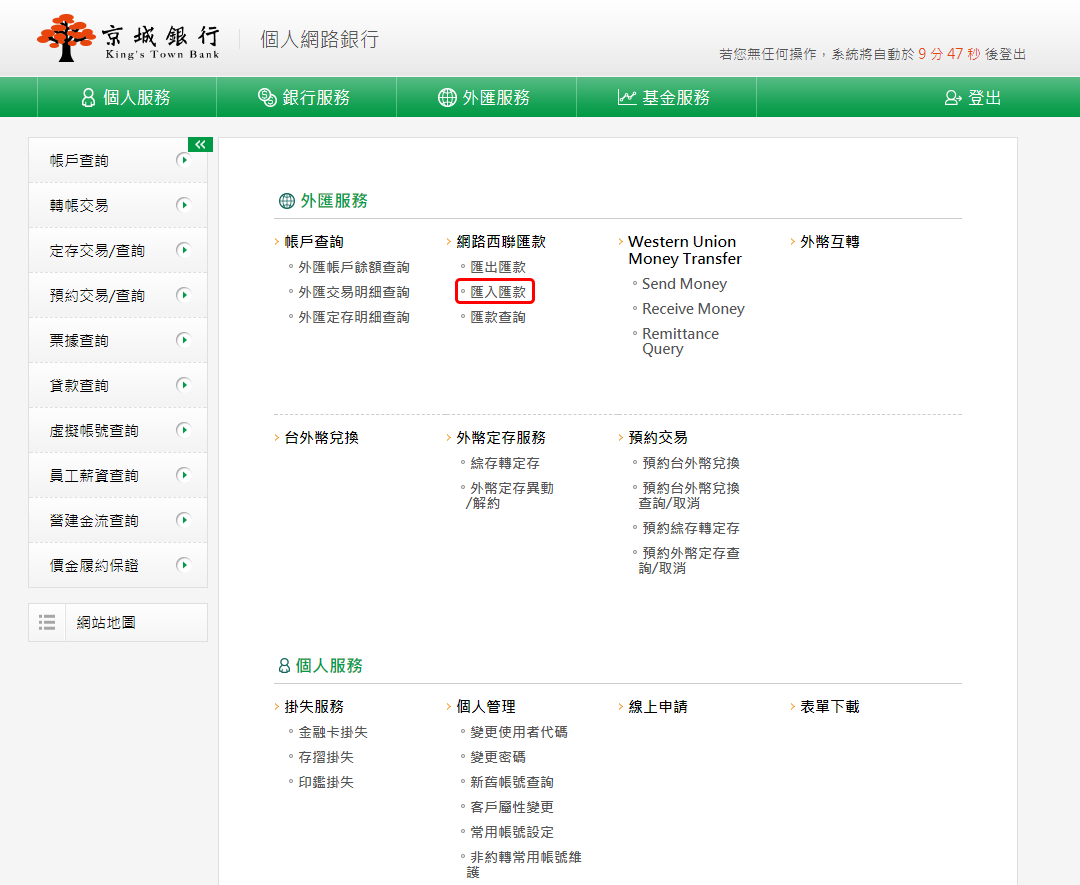Open the 表單下載 heading link
The height and width of the screenshot is (885, 1080).
830,707
